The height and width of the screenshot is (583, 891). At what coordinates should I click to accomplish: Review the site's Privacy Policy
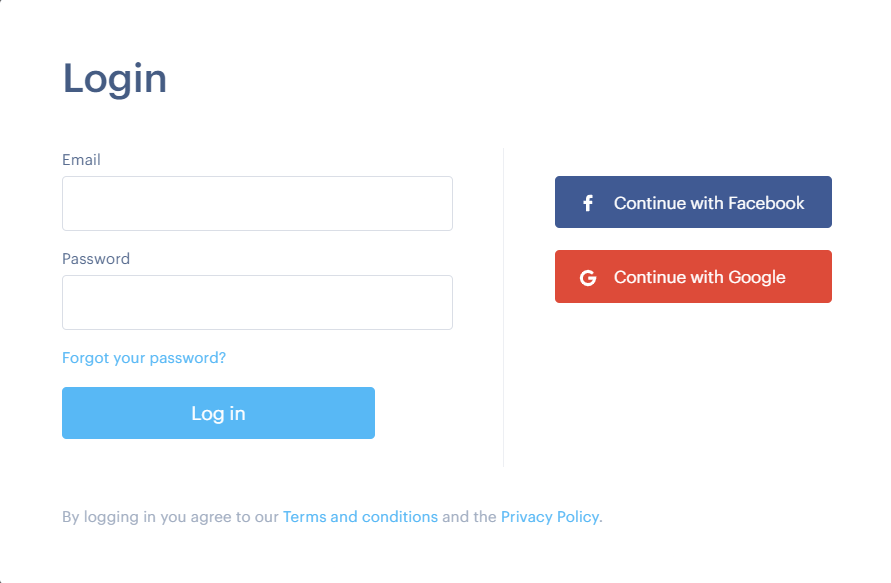tap(549, 516)
